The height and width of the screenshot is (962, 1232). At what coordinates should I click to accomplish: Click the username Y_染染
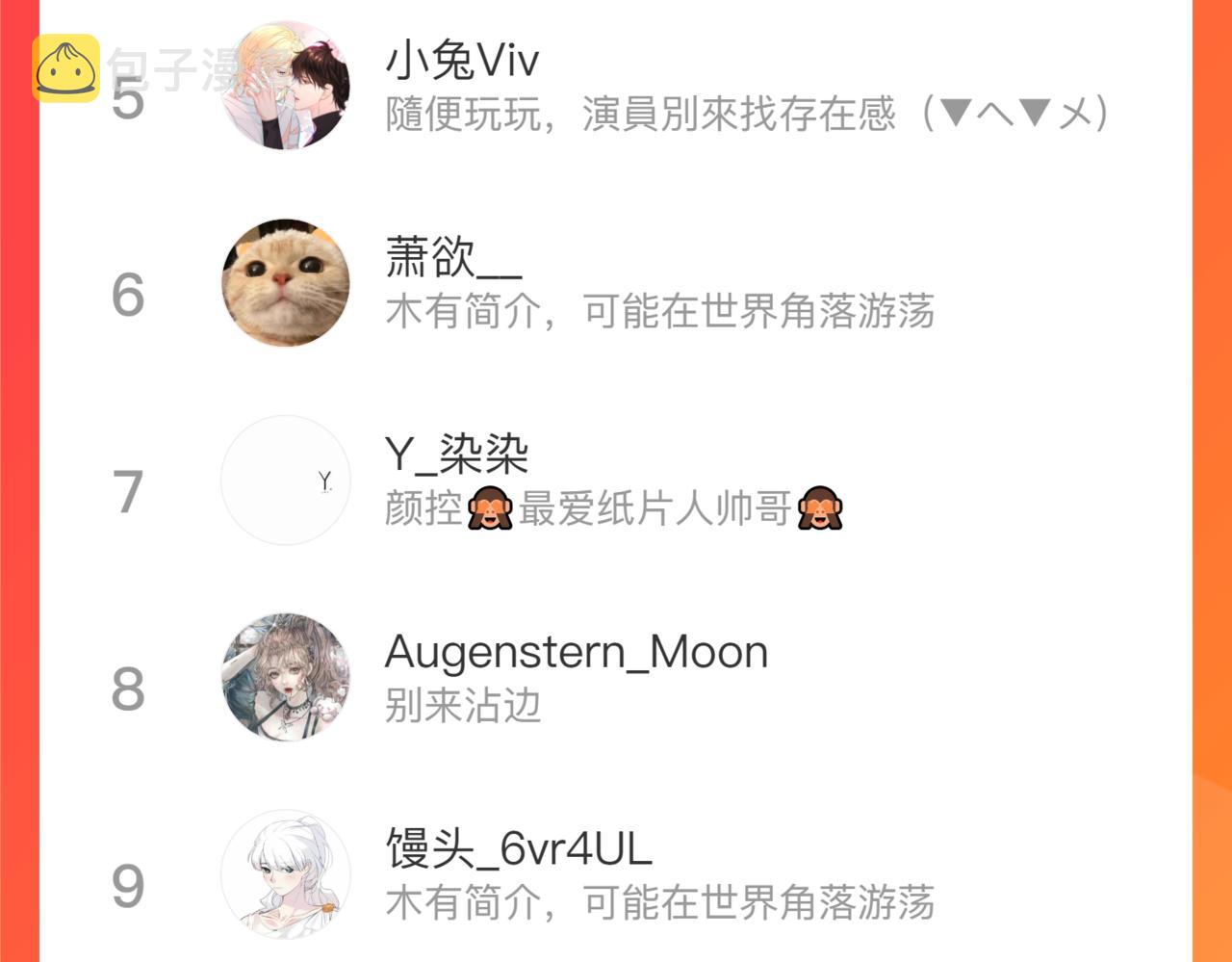pyautogui.click(x=457, y=455)
